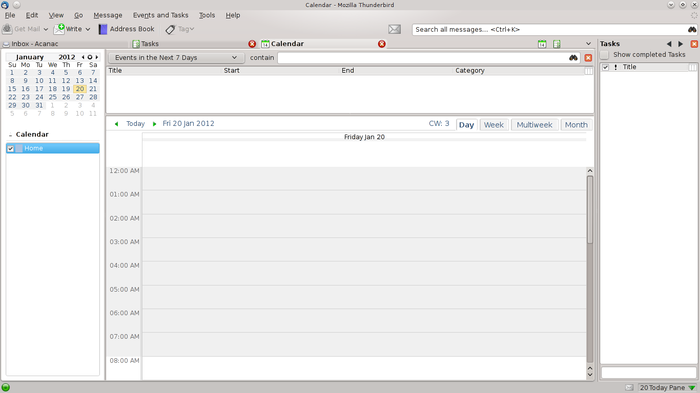Close the event search pane
Viewport: 700px width, 393px height.
[588, 58]
